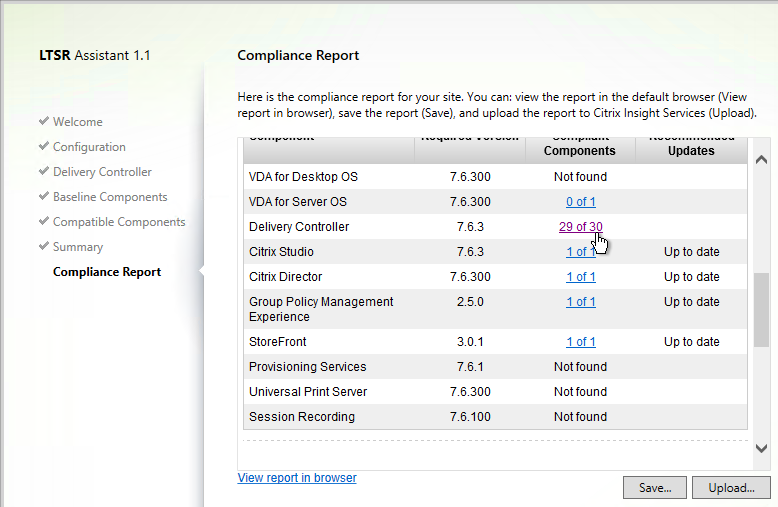Click the checkmark icon next to Delivery Controller step

pyautogui.click(x=44, y=171)
